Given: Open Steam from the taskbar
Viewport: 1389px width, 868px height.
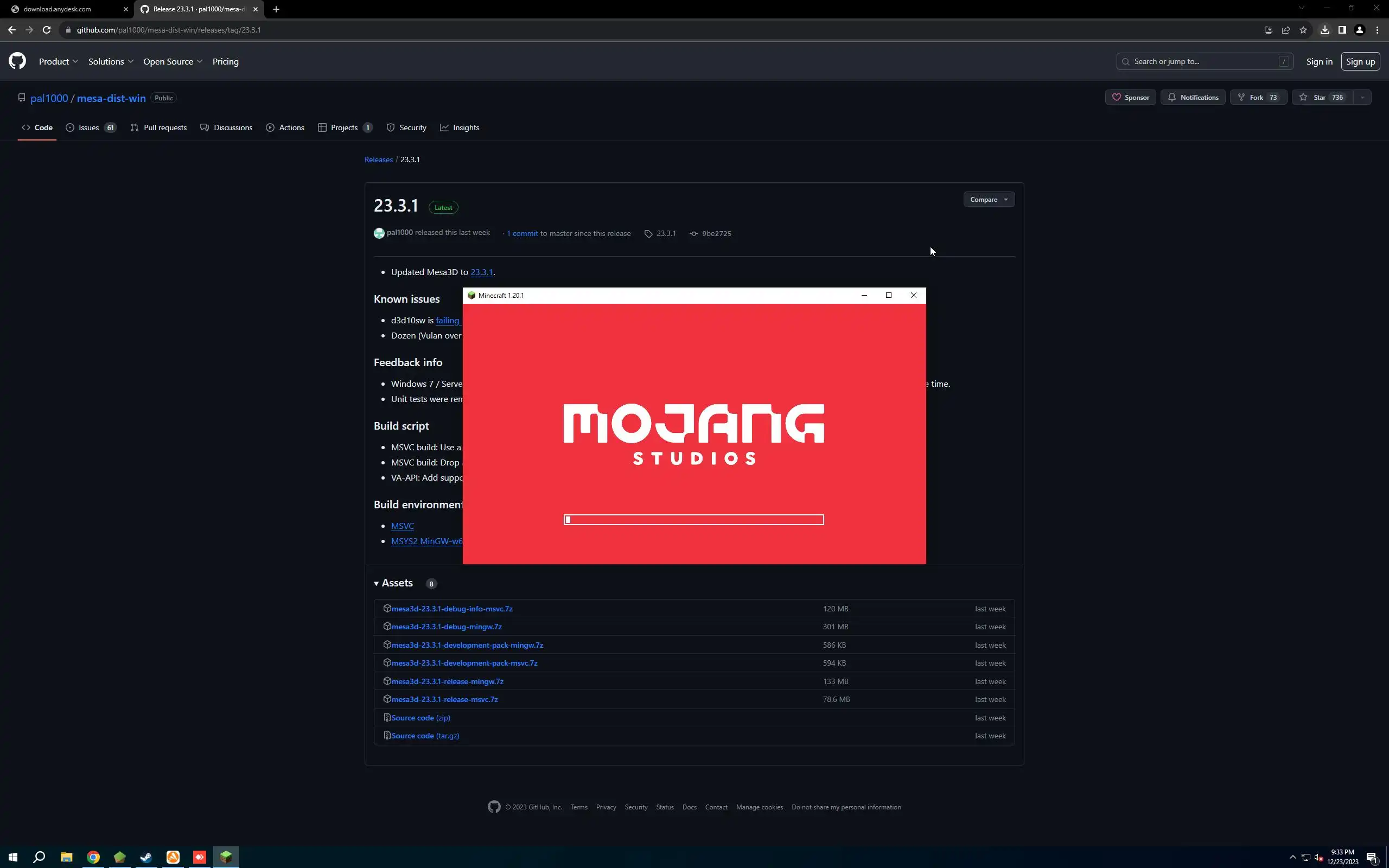Looking at the screenshot, I should [146, 857].
